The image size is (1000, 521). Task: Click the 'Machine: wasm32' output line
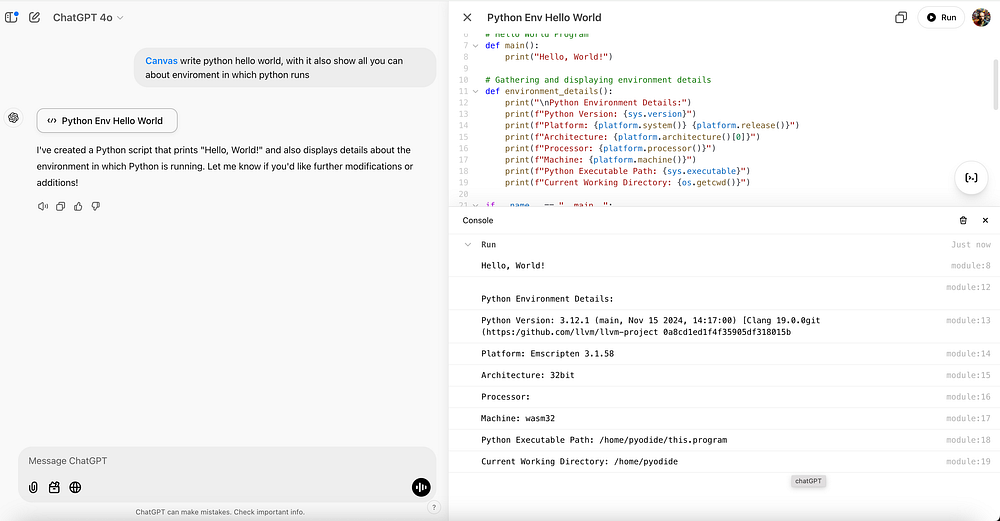518,419
